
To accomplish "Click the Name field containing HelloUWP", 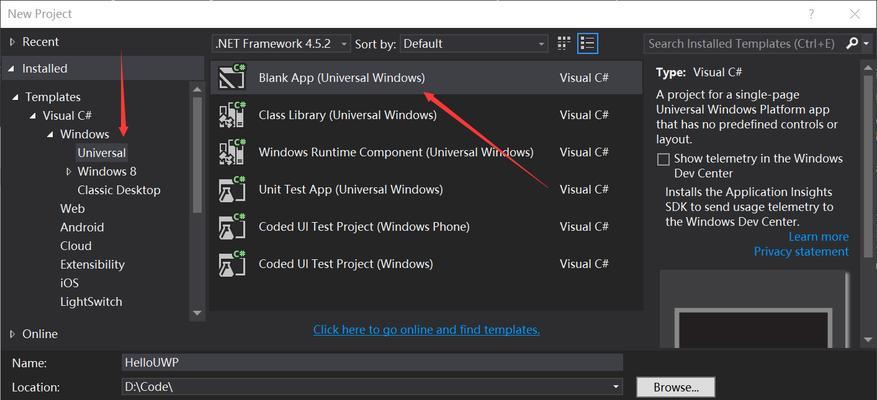I will tap(372, 363).
